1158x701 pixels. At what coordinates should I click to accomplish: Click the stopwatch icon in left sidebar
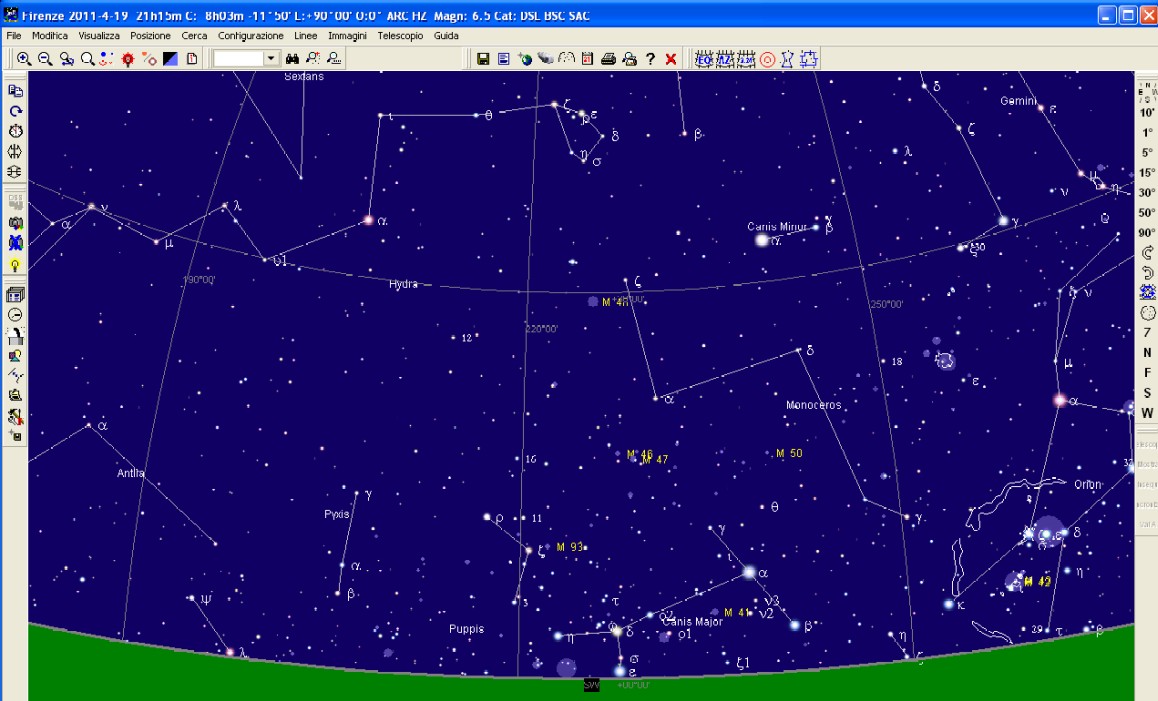pos(15,131)
